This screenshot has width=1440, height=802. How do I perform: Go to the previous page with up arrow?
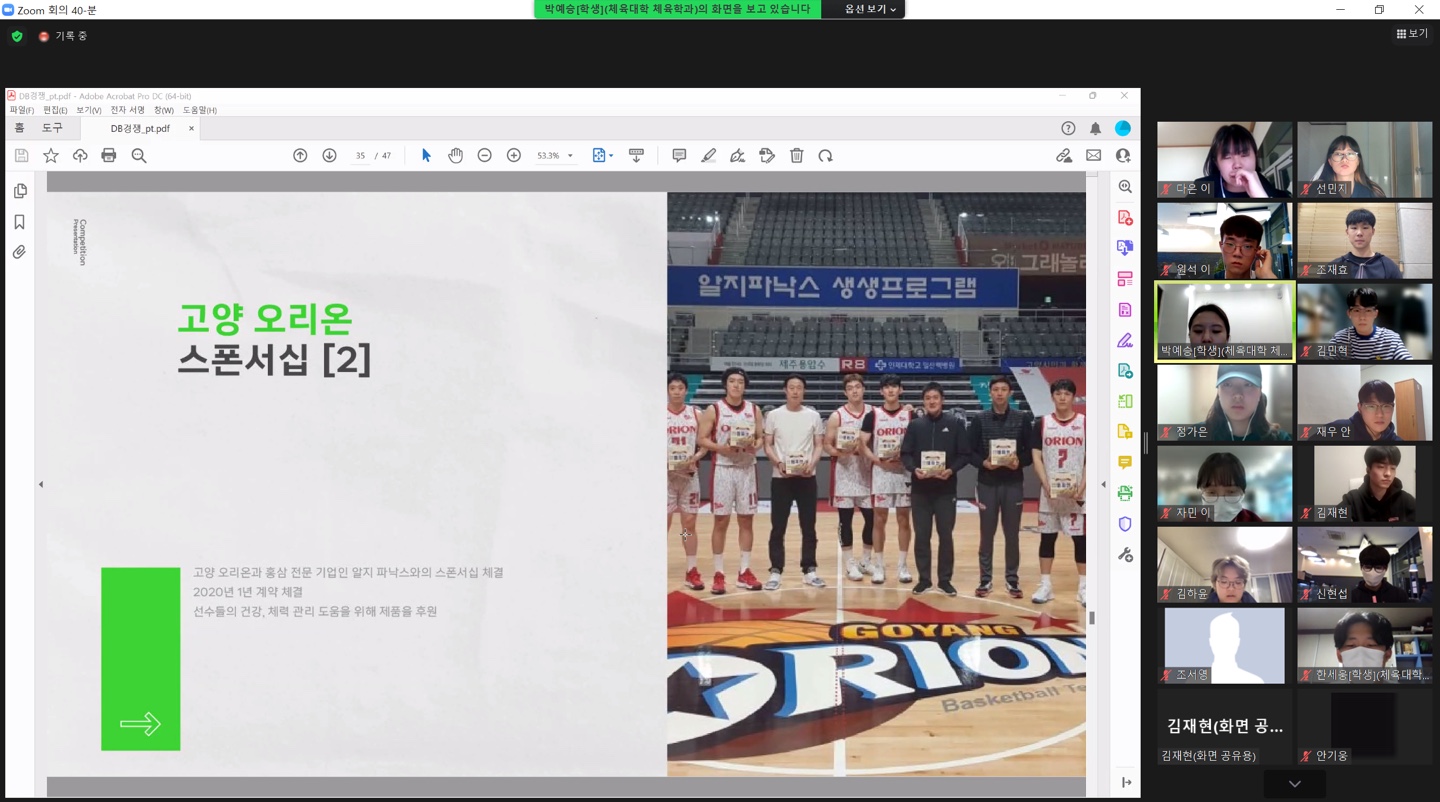[300, 156]
